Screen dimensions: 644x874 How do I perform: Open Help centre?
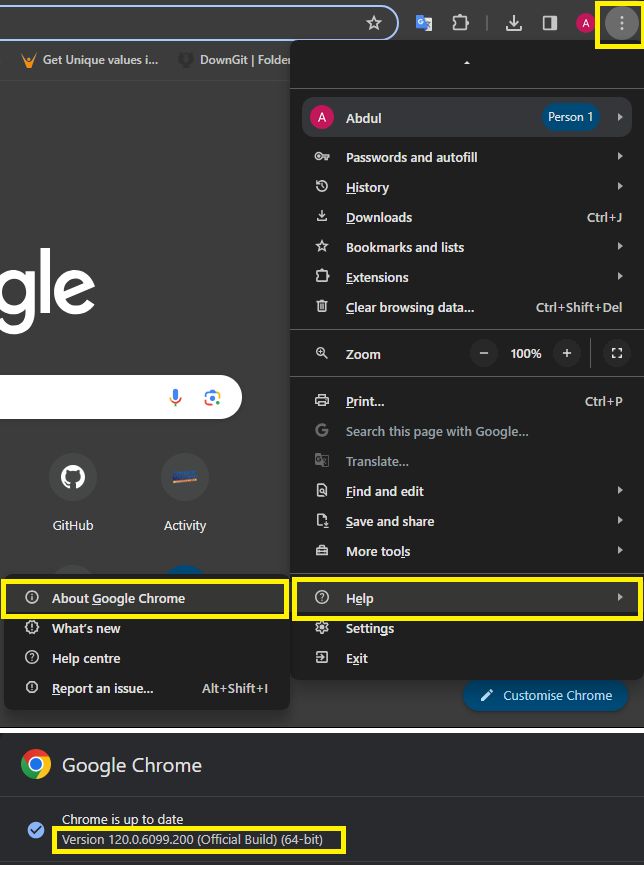145,658
